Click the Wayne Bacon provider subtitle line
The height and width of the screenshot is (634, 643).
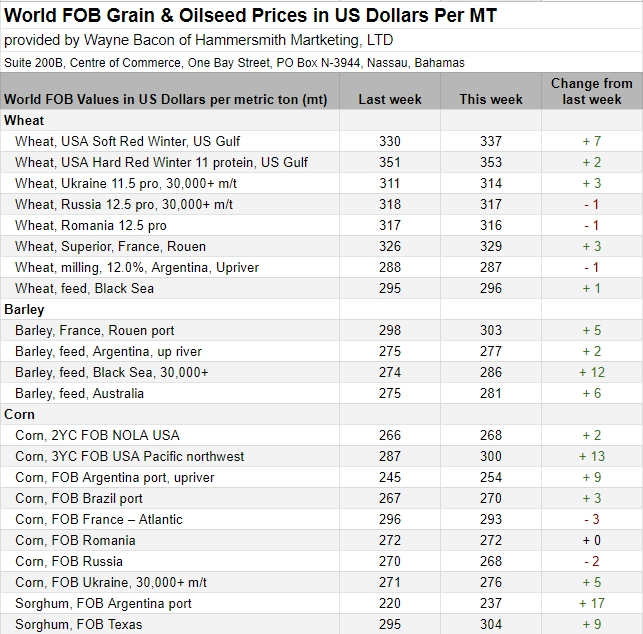click(x=199, y=40)
